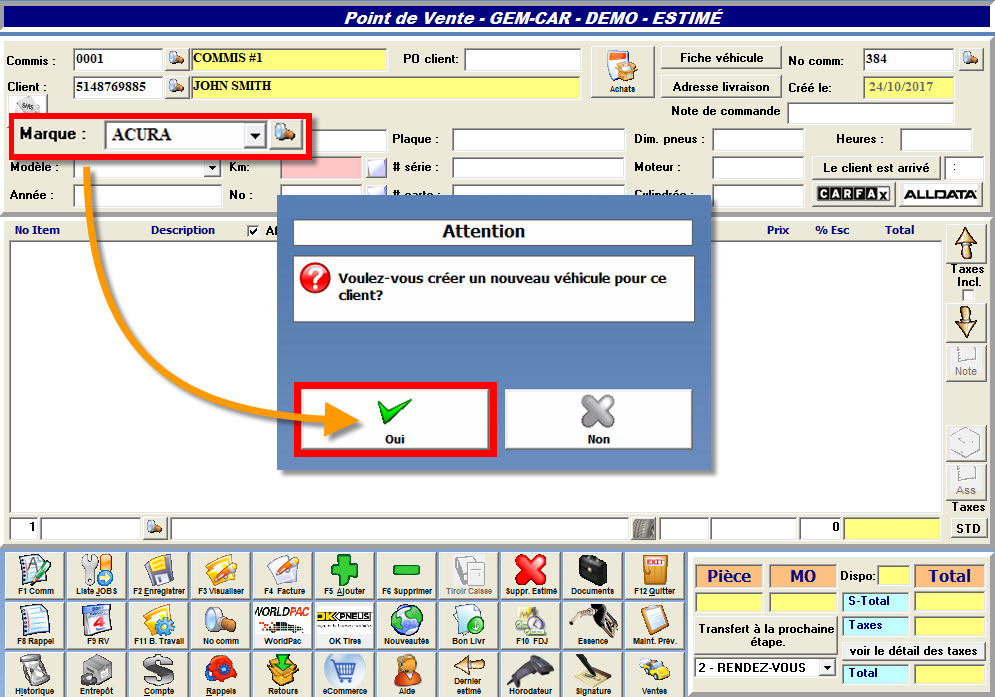Open the Ventes cars icon
995x697 pixels.
click(x=655, y=674)
